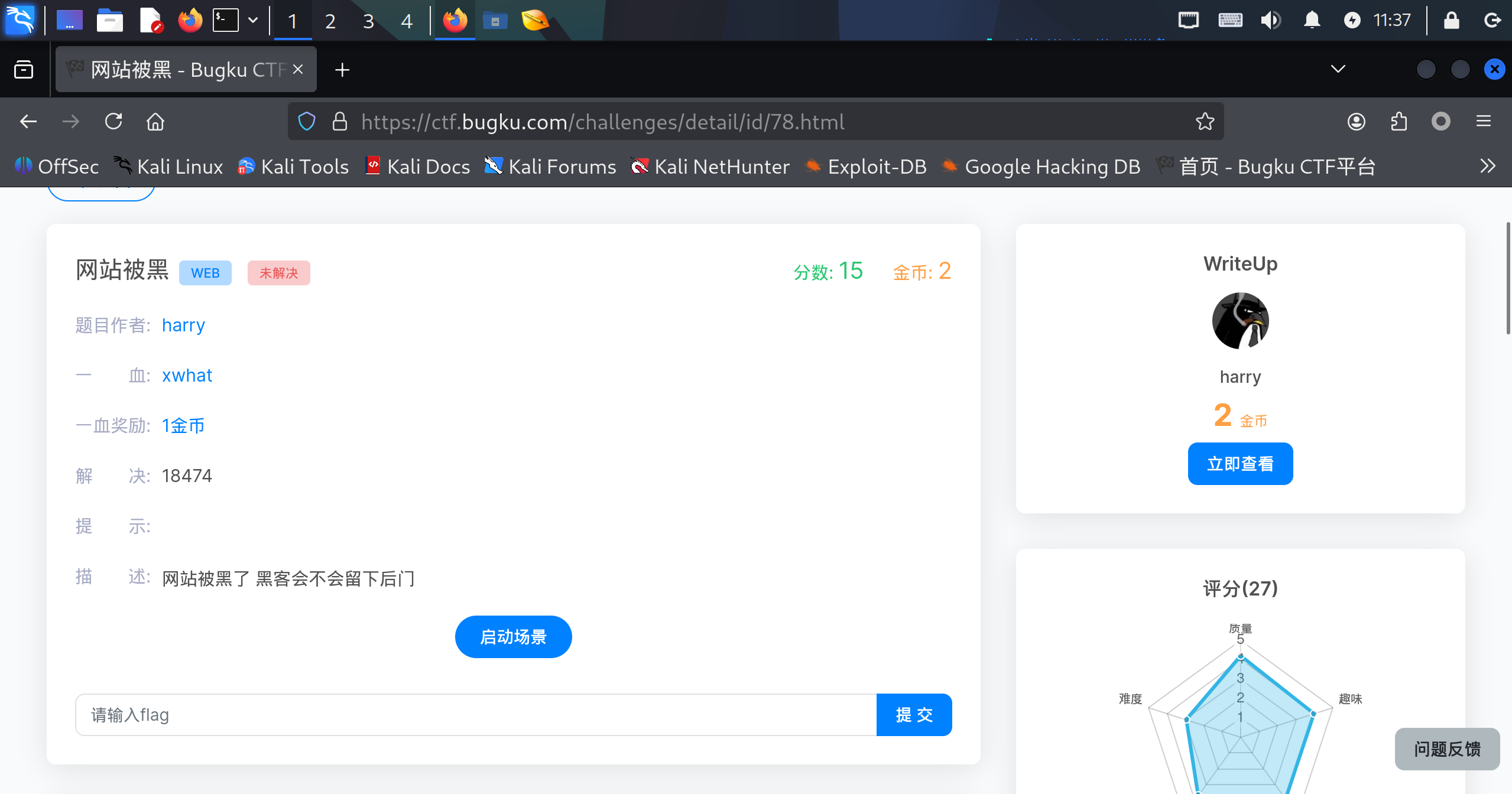1512x794 pixels.
Task: Open the Kali Tools bookmark
Action: pos(293,167)
